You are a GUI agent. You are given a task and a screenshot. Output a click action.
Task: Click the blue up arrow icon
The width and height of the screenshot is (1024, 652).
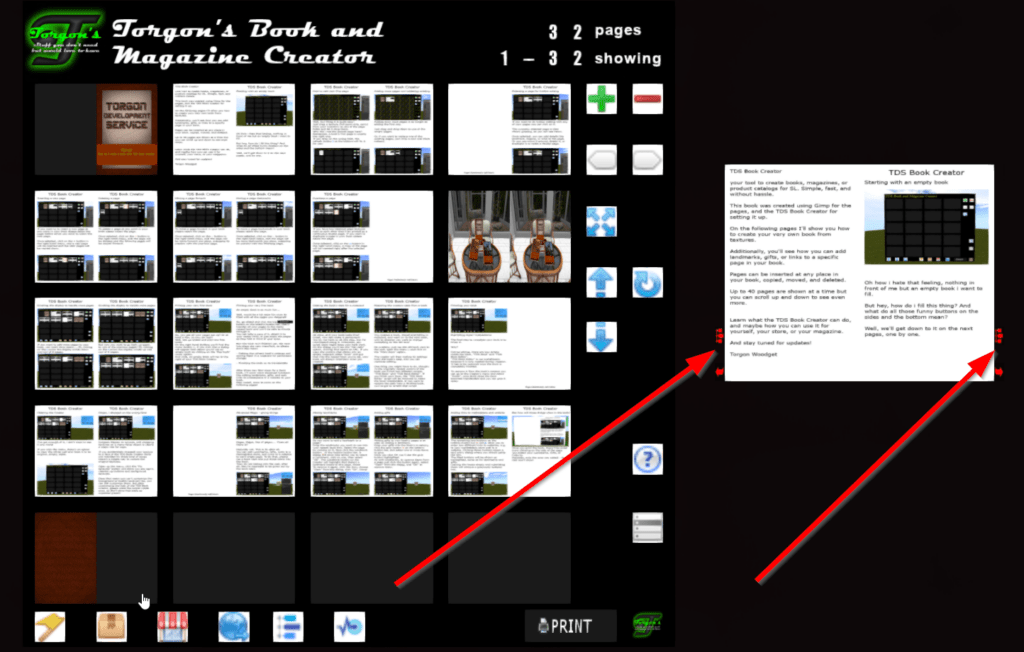[601, 282]
